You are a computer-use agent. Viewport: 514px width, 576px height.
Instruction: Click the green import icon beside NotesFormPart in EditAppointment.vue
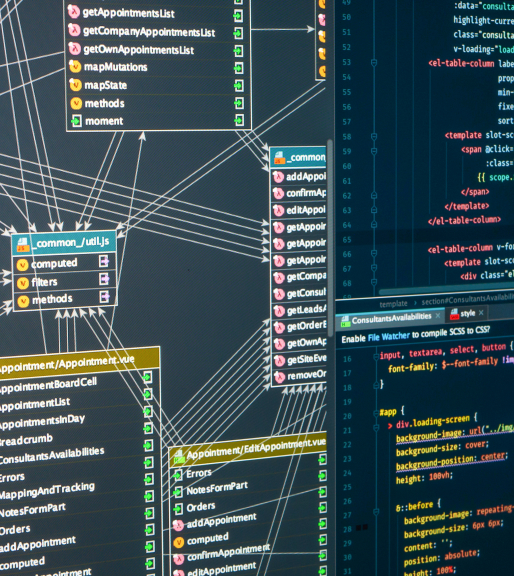click(x=178, y=492)
